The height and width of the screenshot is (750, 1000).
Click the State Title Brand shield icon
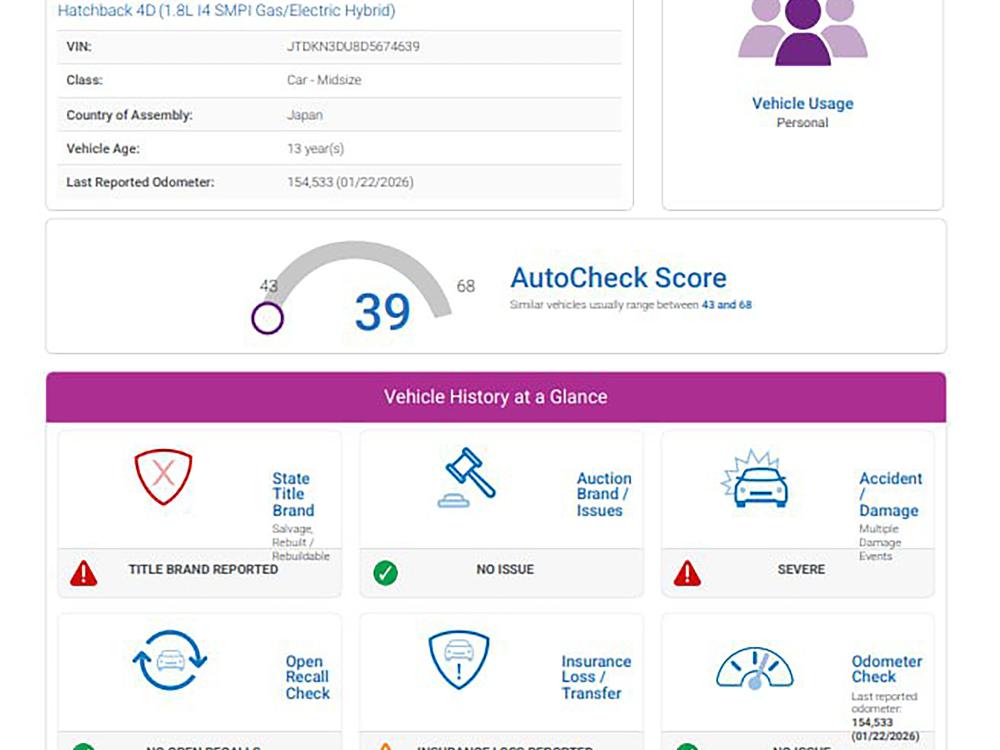point(163,477)
